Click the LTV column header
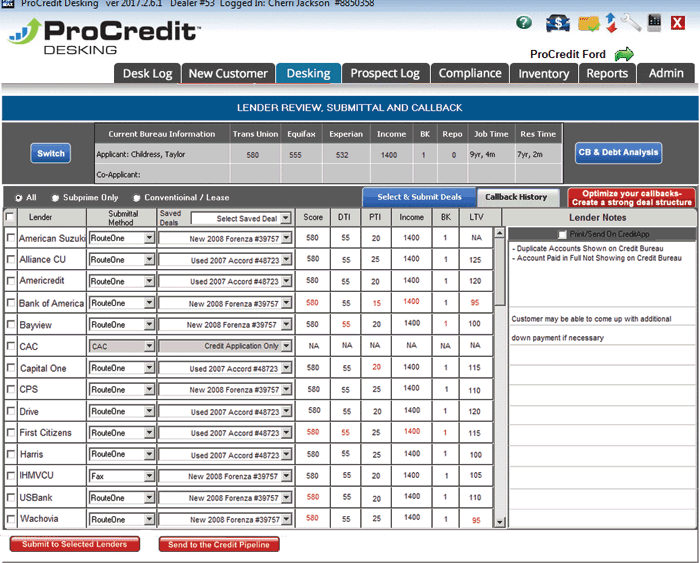The width and height of the screenshot is (700, 563). [476, 217]
